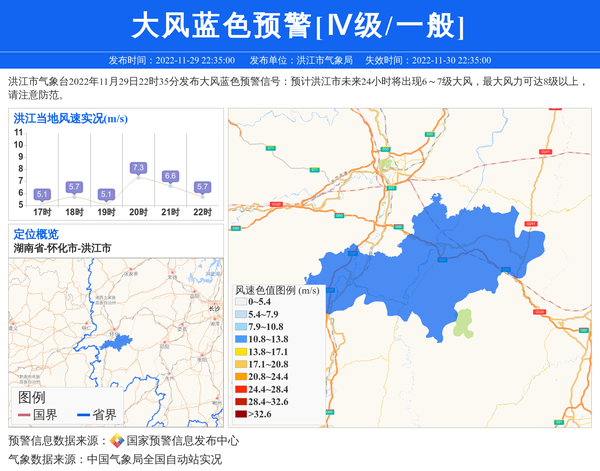Select the 10.8~13.8 blue legend swatch

click(x=241, y=341)
